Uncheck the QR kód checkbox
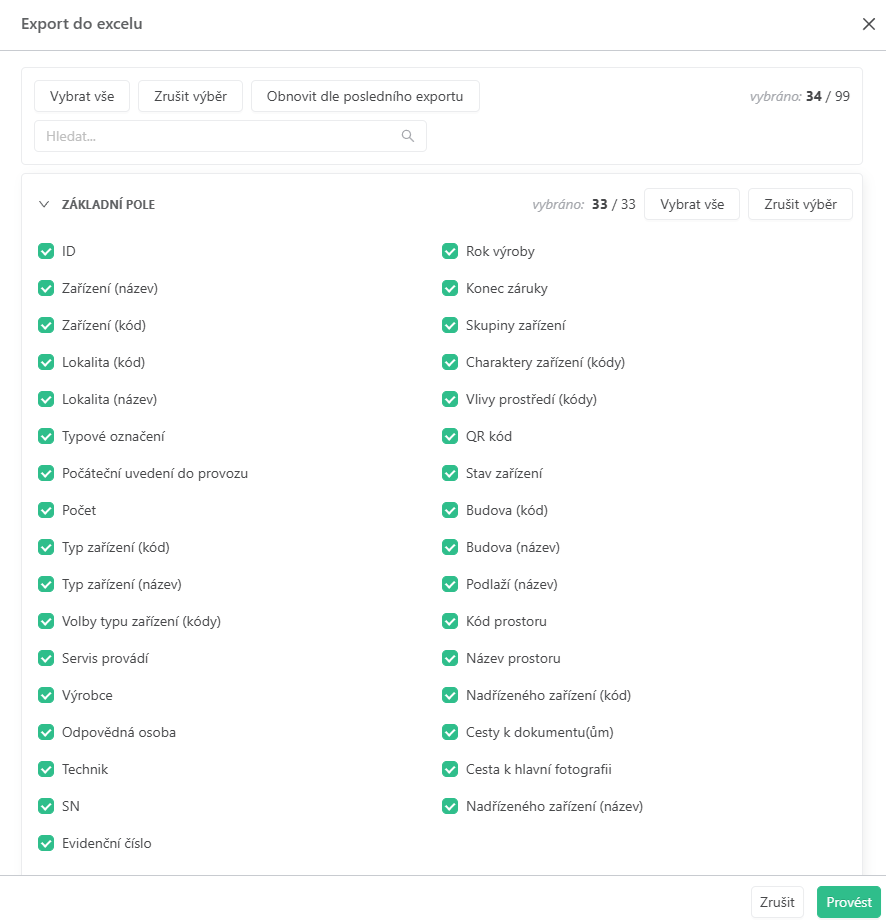This screenshot has height=923, width=886. click(450, 436)
